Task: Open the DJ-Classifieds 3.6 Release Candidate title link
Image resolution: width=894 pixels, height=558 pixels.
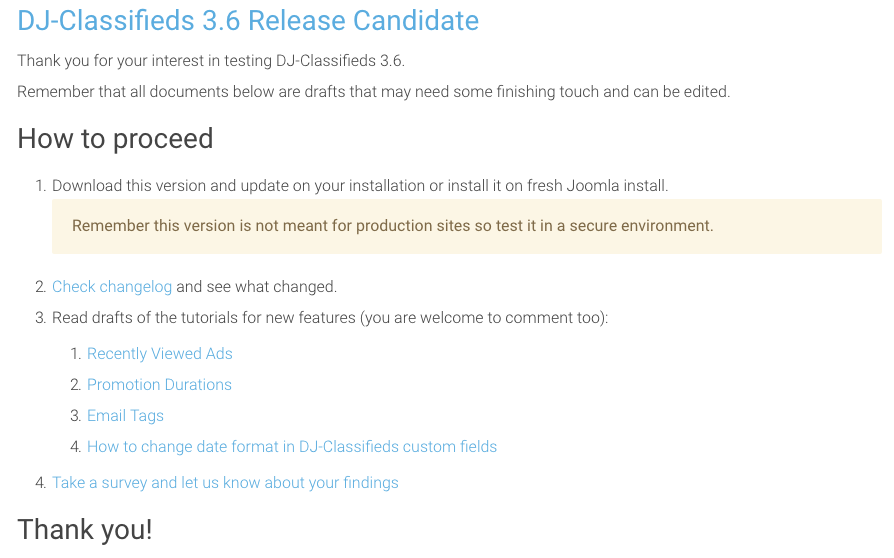Action: click(248, 21)
